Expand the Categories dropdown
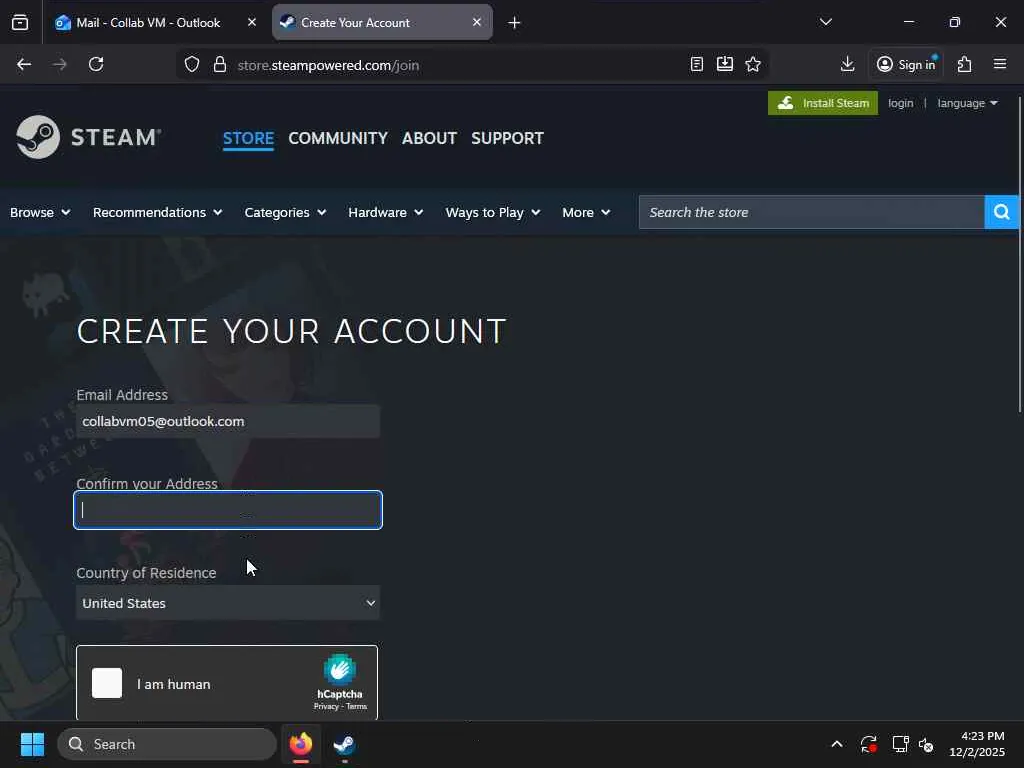 coord(285,213)
